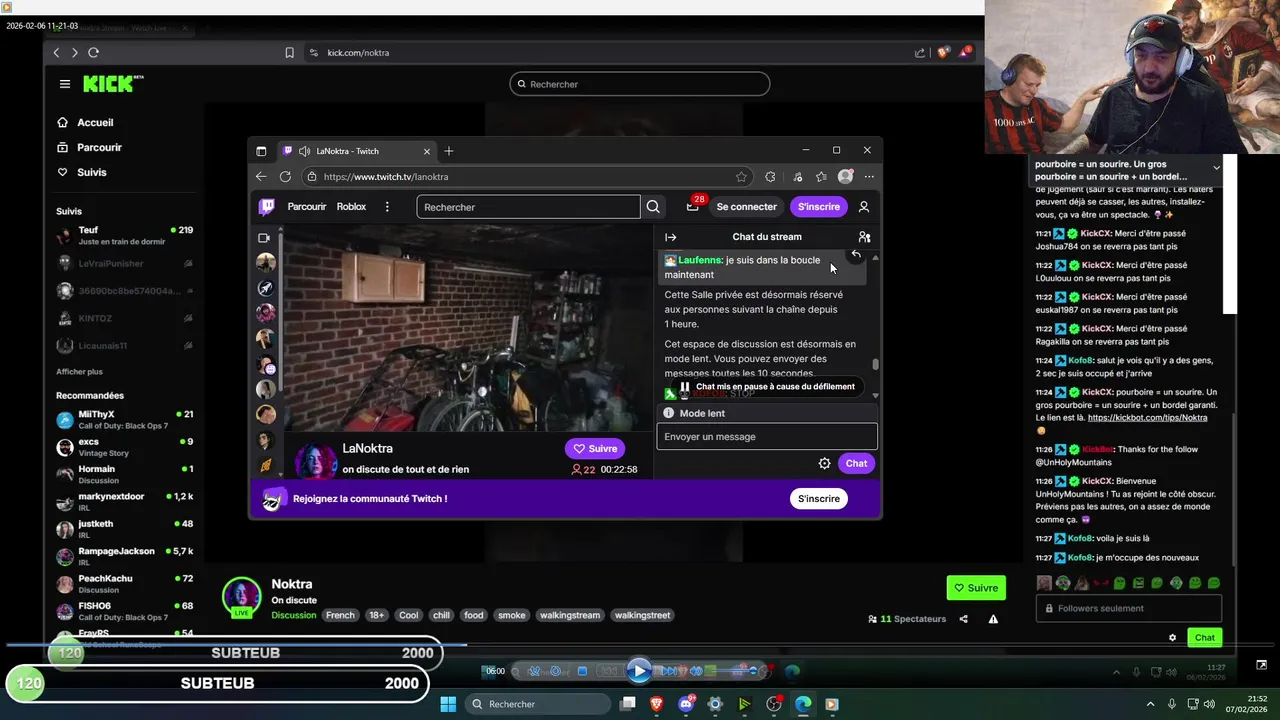Select the smoke tag
This screenshot has width=1280, height=720.
511,615
